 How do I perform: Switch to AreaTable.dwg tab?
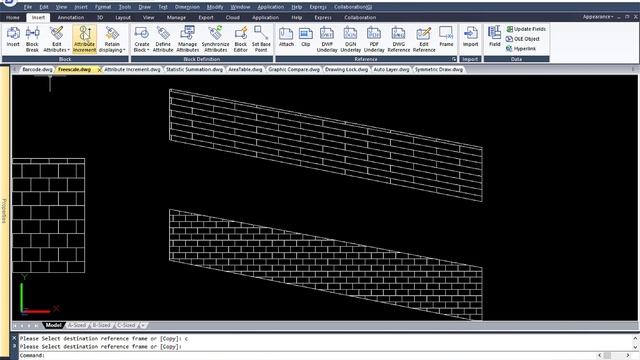click(x=245, y=69)
